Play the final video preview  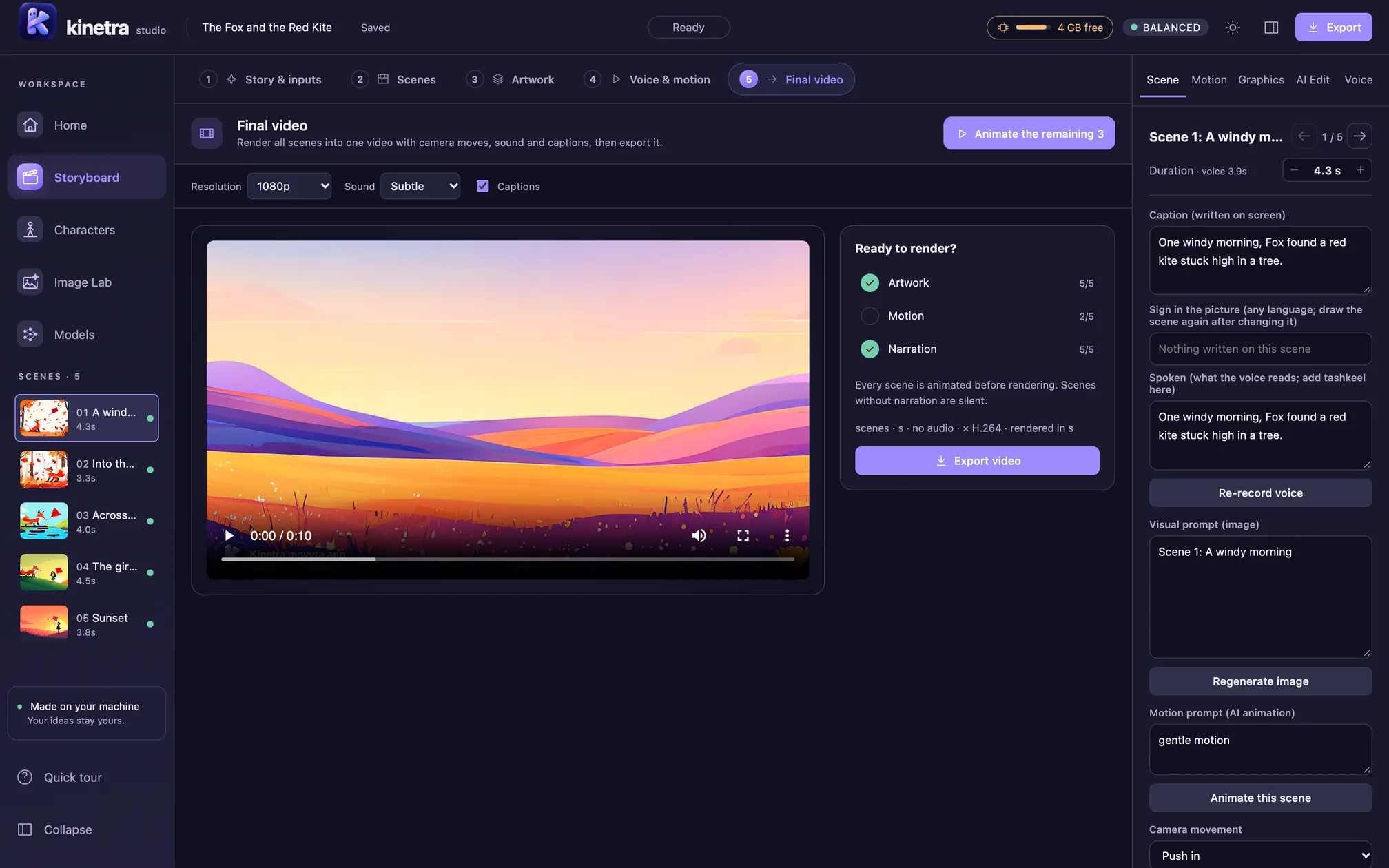pos(229,535)
